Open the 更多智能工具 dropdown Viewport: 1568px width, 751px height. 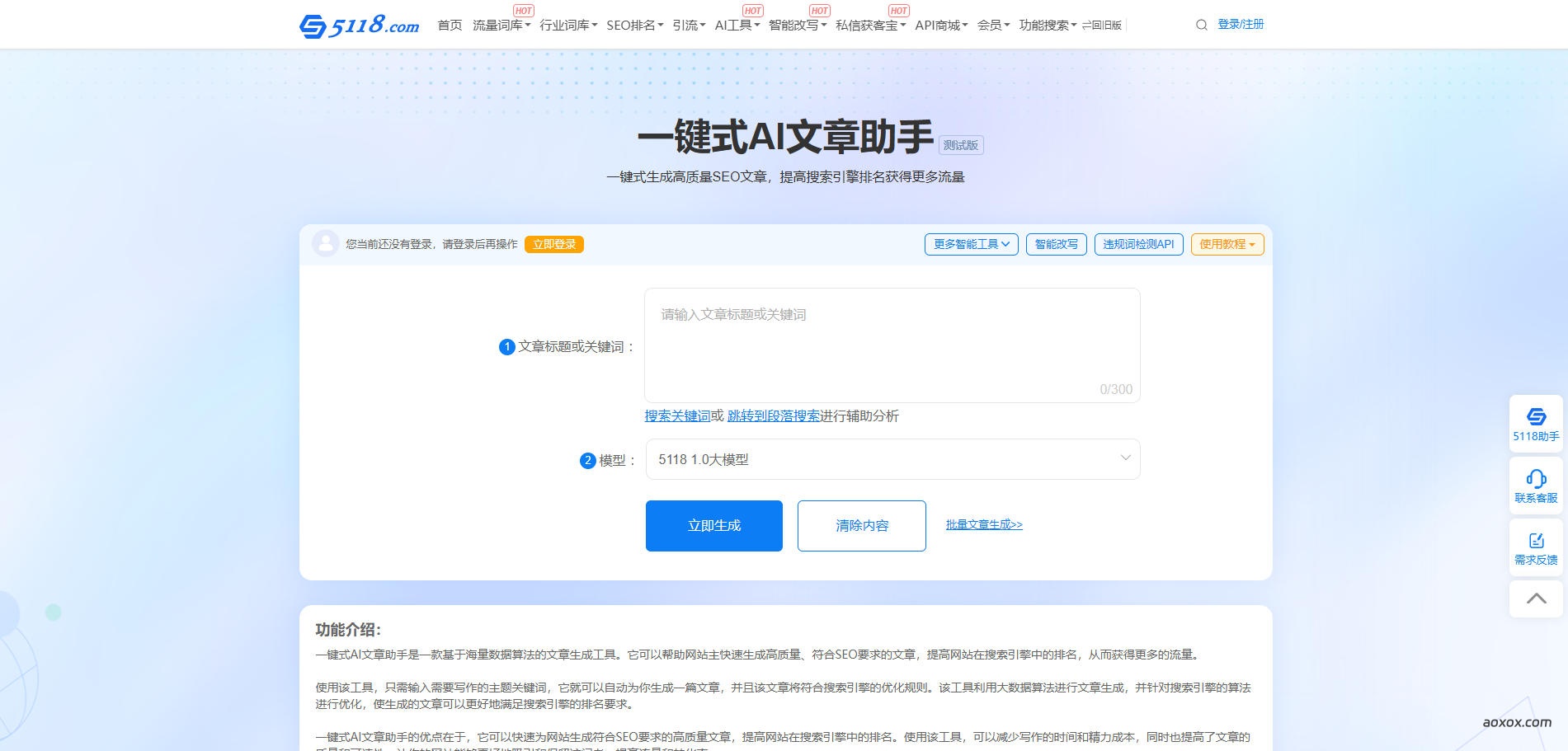971,244
